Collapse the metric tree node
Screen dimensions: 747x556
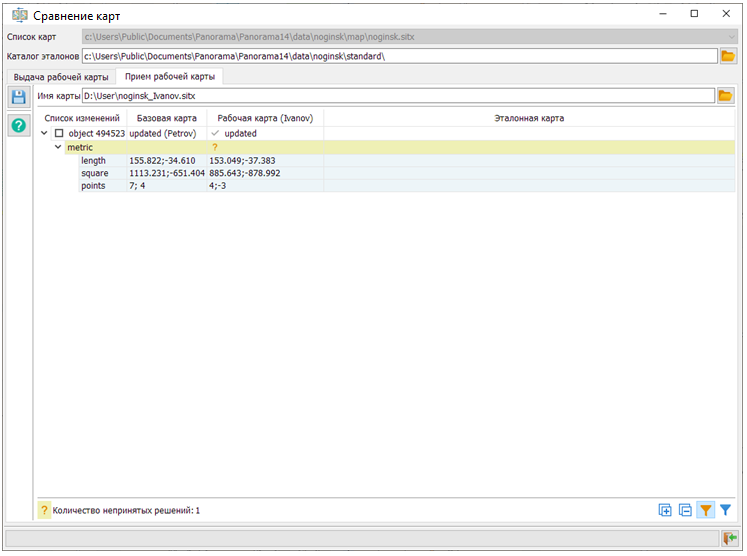58,147
